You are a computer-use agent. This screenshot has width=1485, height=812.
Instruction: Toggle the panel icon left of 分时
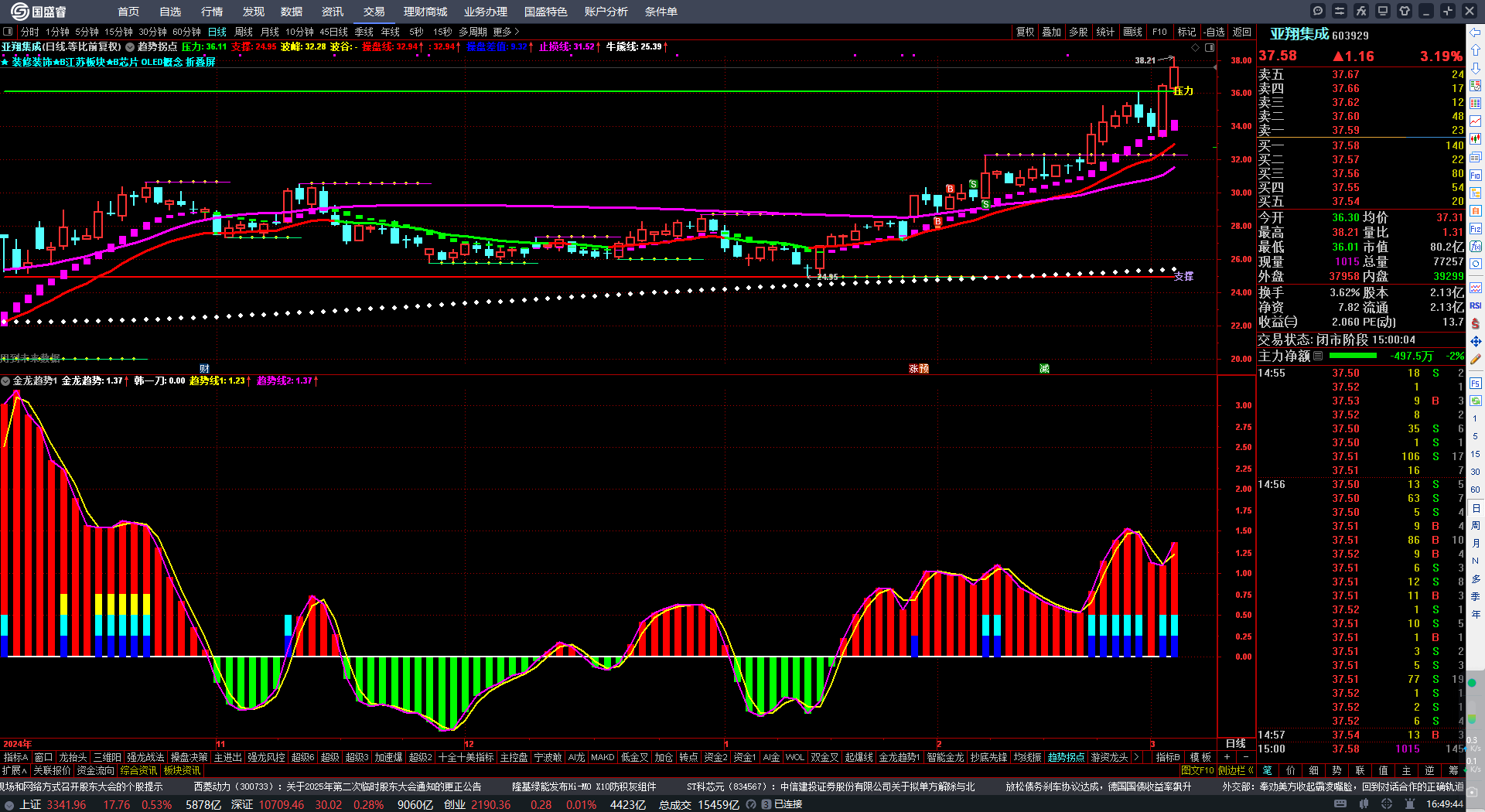point(8,32)
